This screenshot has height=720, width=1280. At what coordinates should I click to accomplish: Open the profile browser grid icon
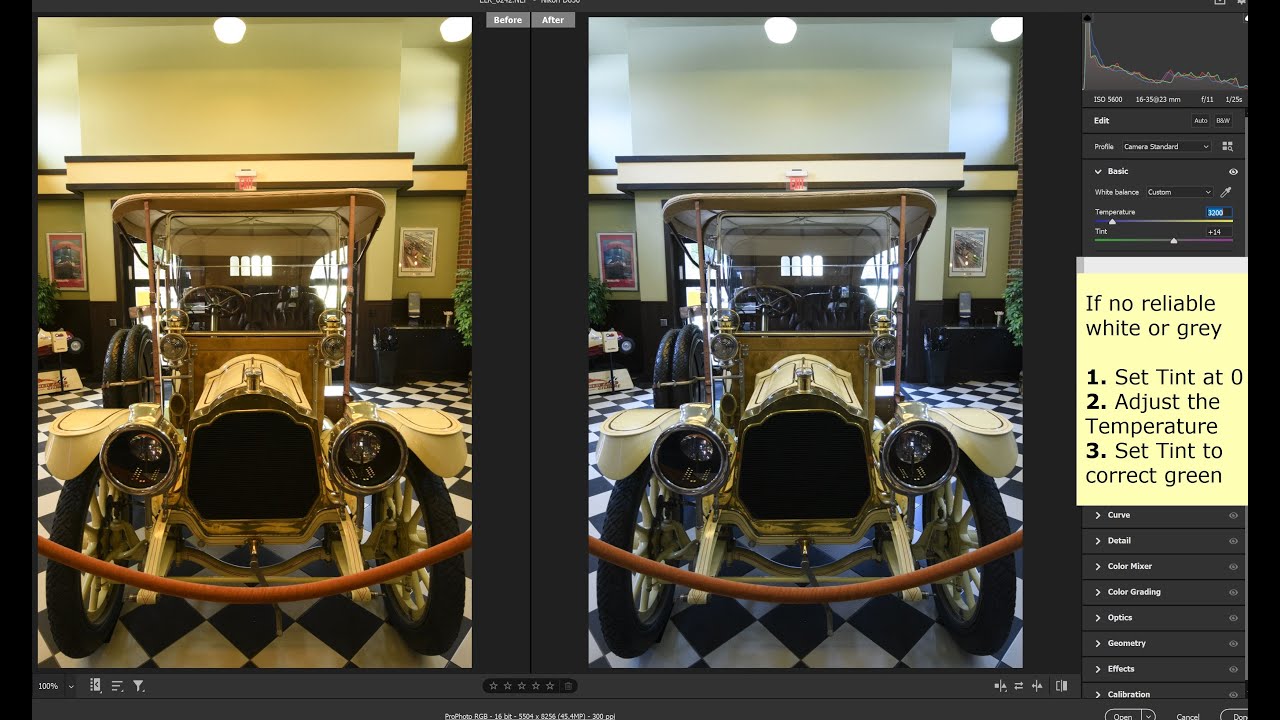[1228, 146]
